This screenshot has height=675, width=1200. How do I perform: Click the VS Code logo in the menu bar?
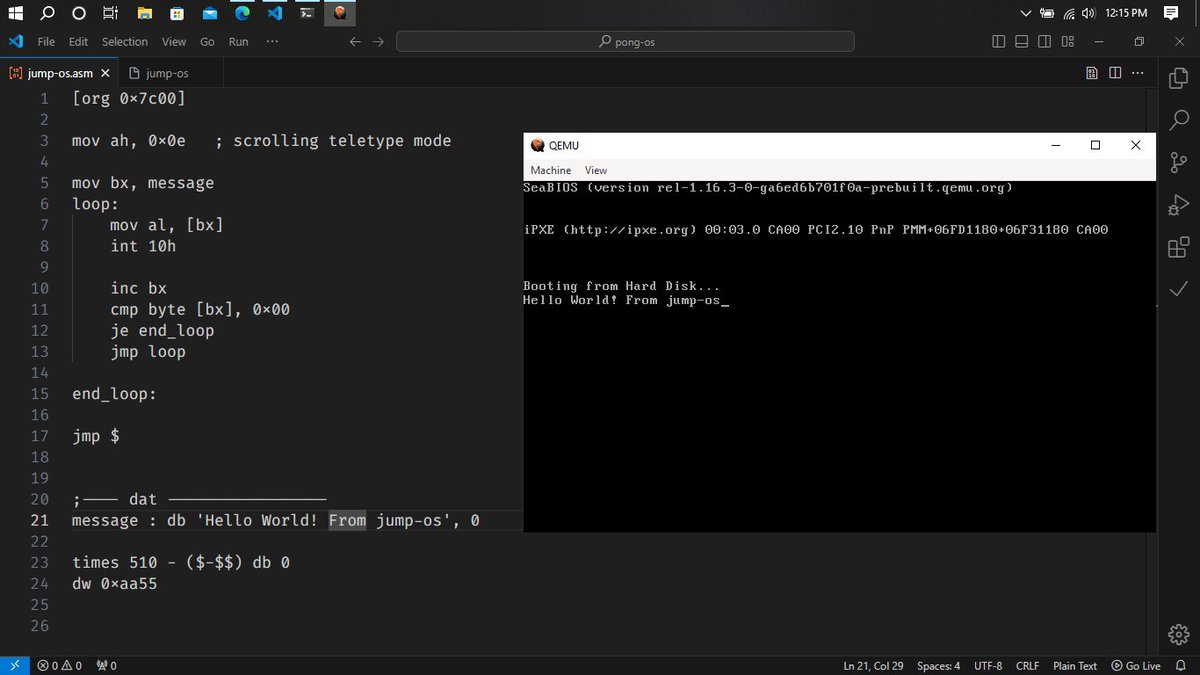[x=15, y=42]
